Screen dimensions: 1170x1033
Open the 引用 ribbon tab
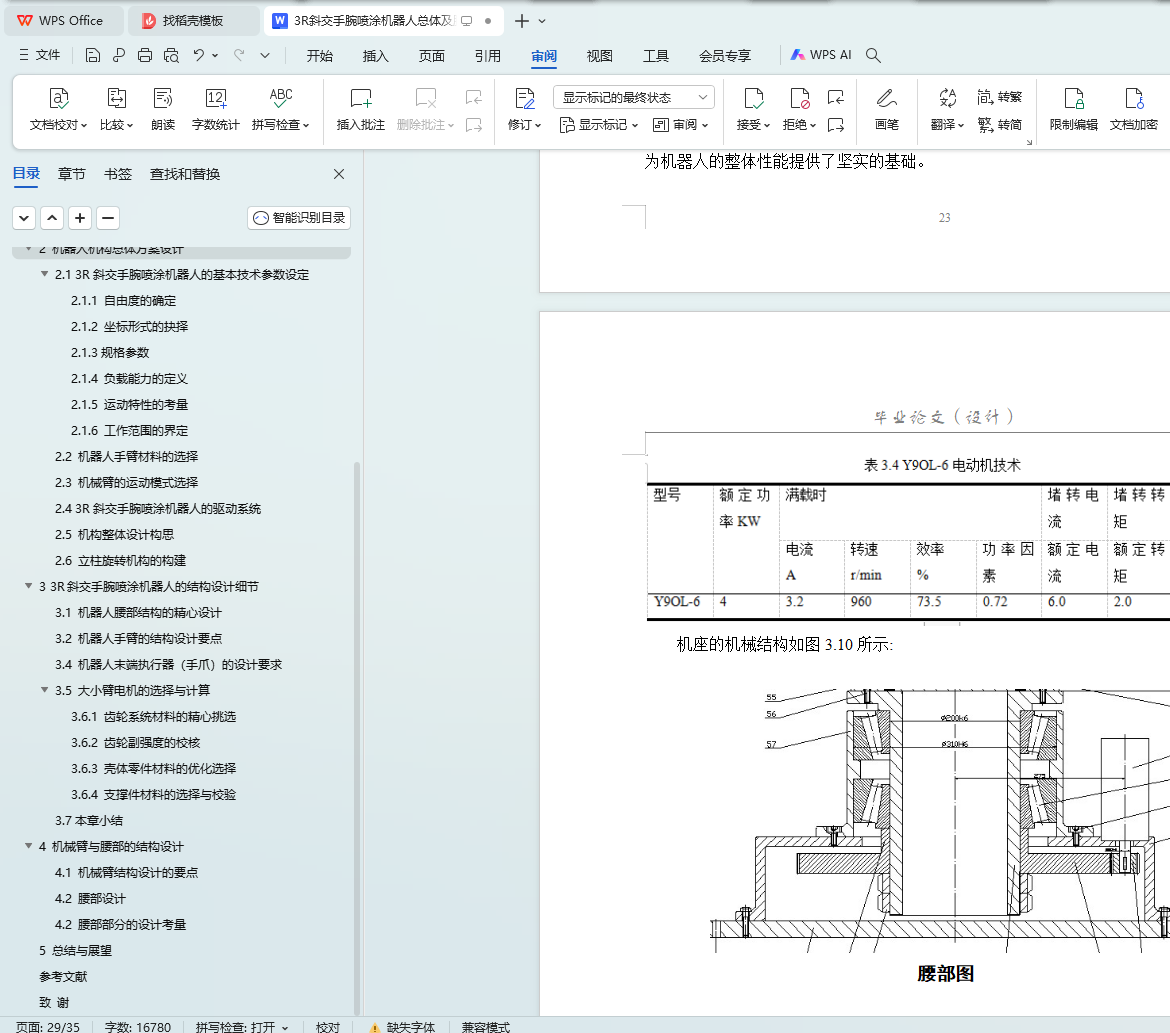coord(487,56)
